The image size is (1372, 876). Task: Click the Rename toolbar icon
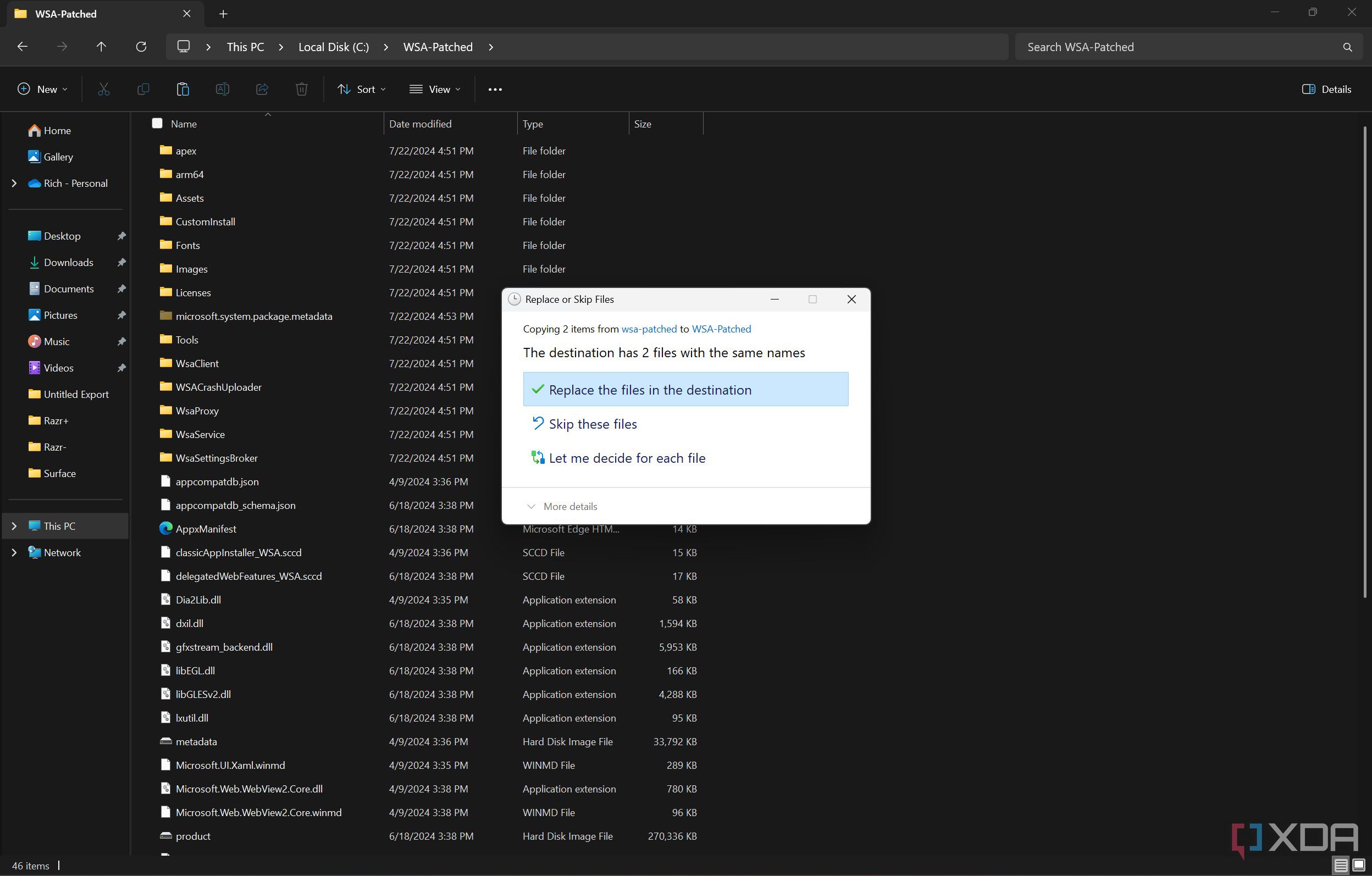tap(222, 89)
